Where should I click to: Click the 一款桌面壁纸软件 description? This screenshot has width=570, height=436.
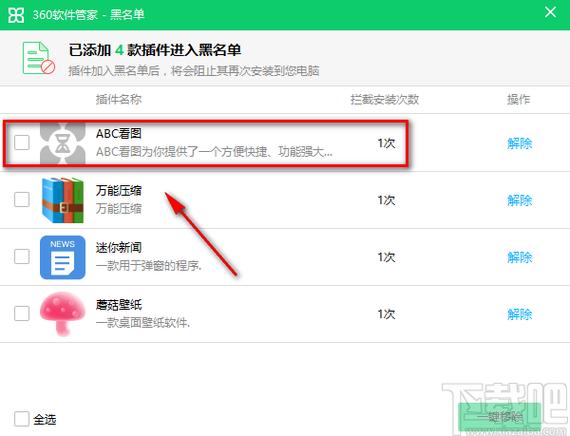pos(143,323)
